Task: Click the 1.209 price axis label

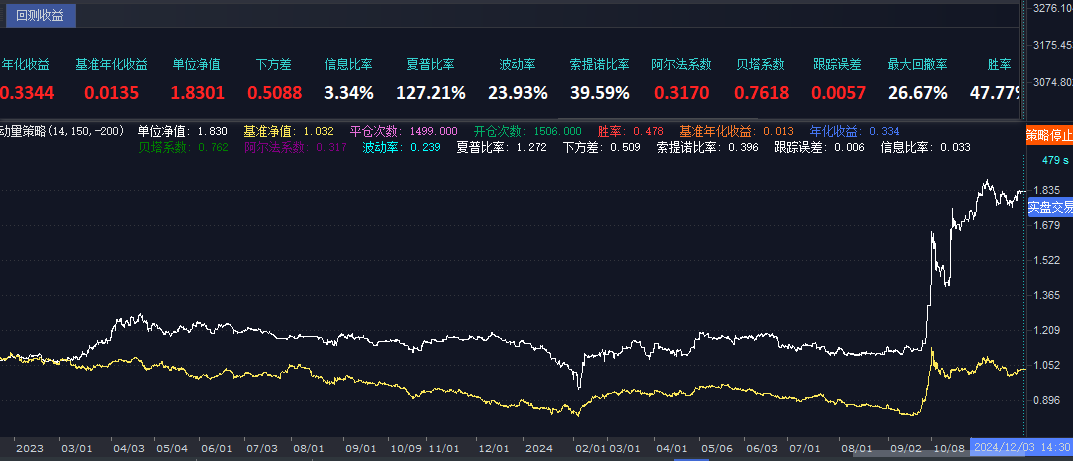Action: tap(1048, 330)
